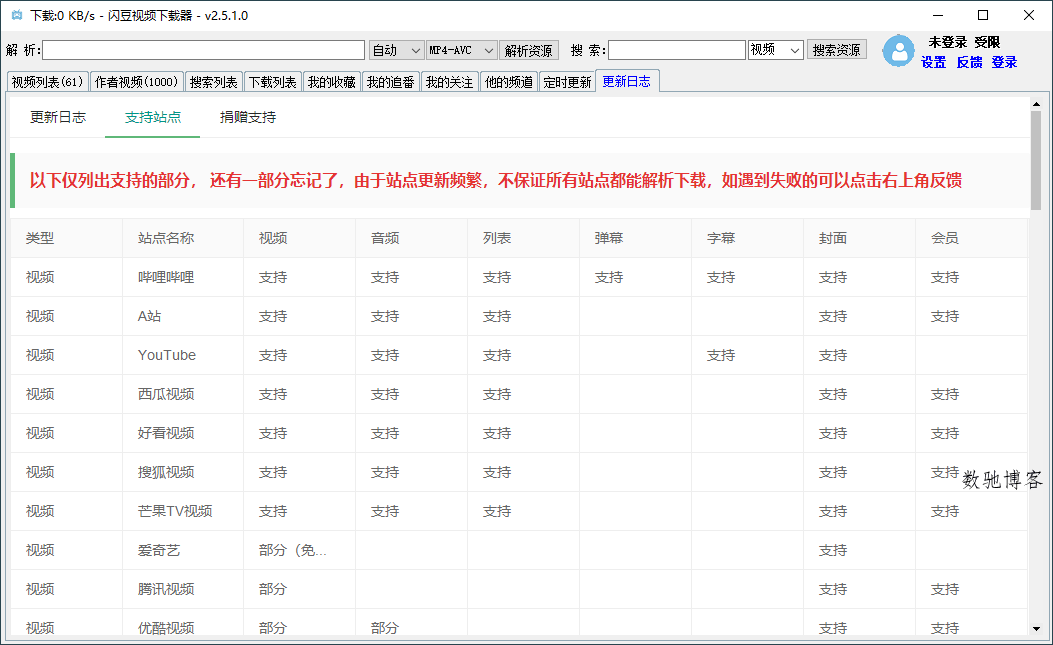Click the vertical scrollbar thumb
This screenshot has width=1053, height=645.
pos(1036,161)
